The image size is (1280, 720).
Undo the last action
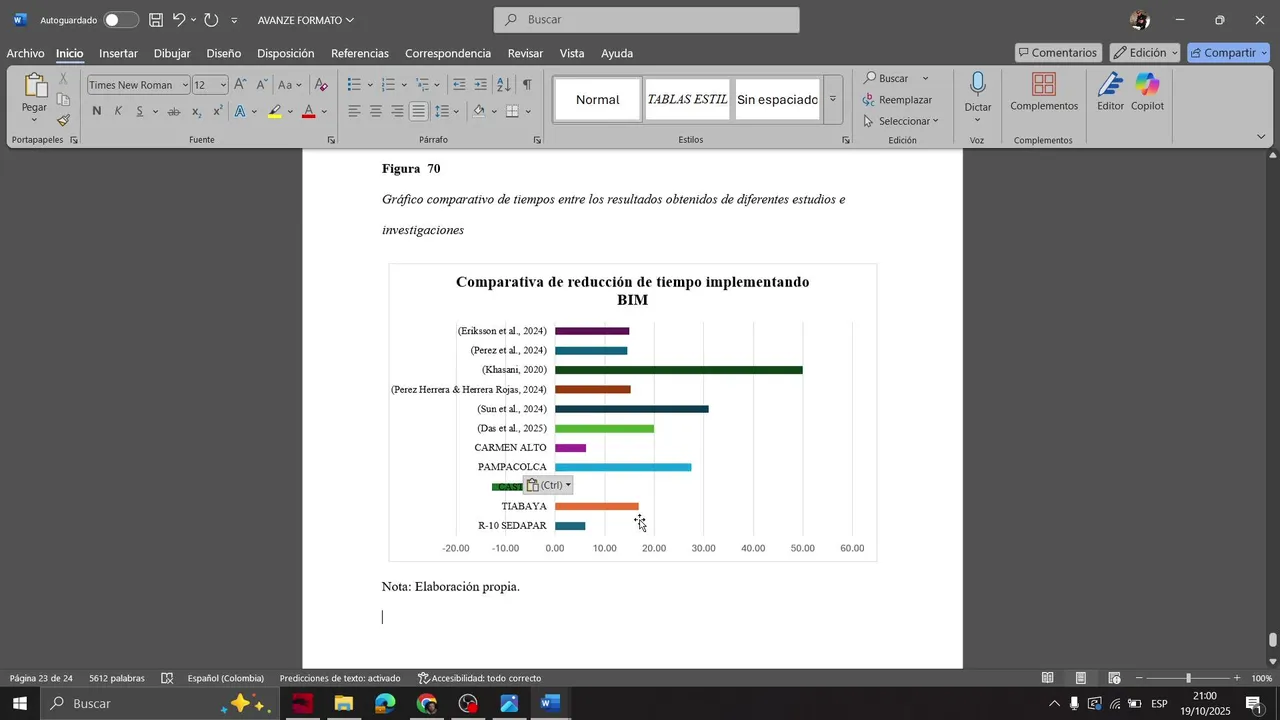179,20
